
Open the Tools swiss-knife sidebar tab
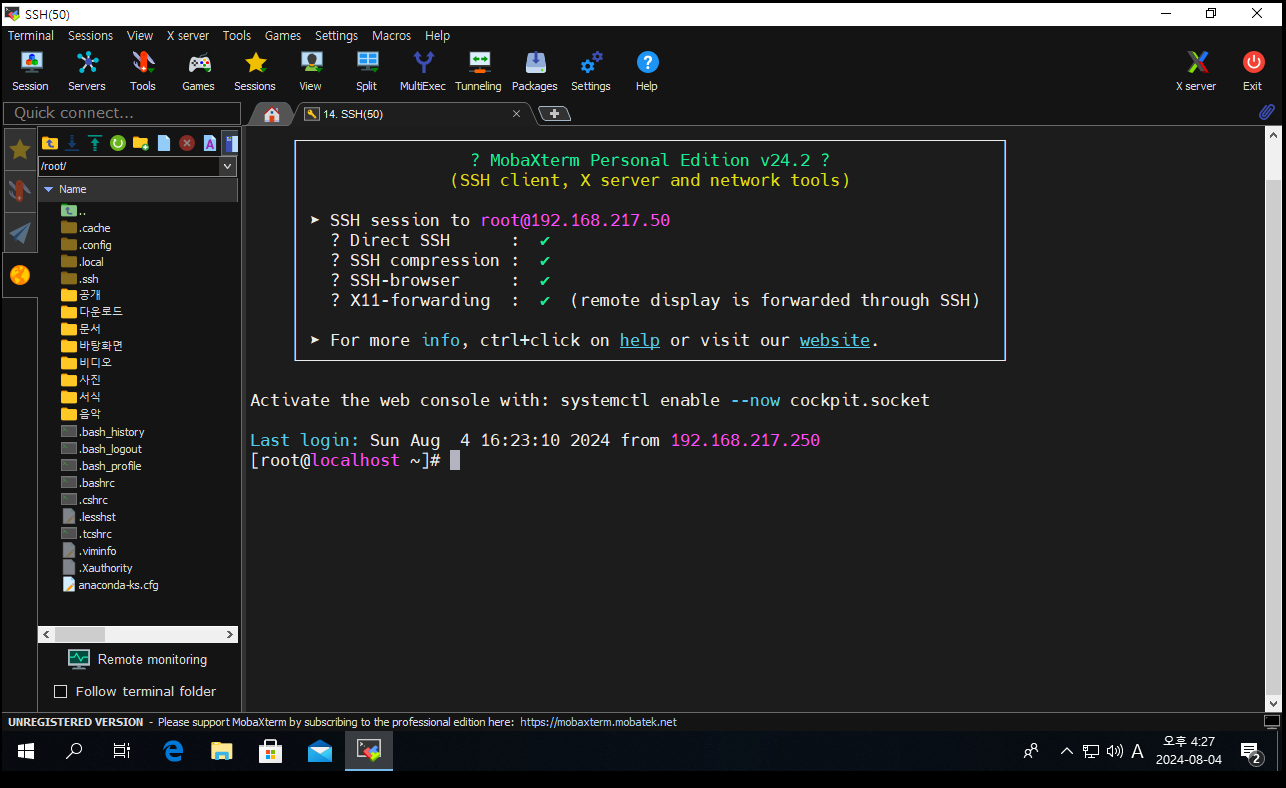20,191
